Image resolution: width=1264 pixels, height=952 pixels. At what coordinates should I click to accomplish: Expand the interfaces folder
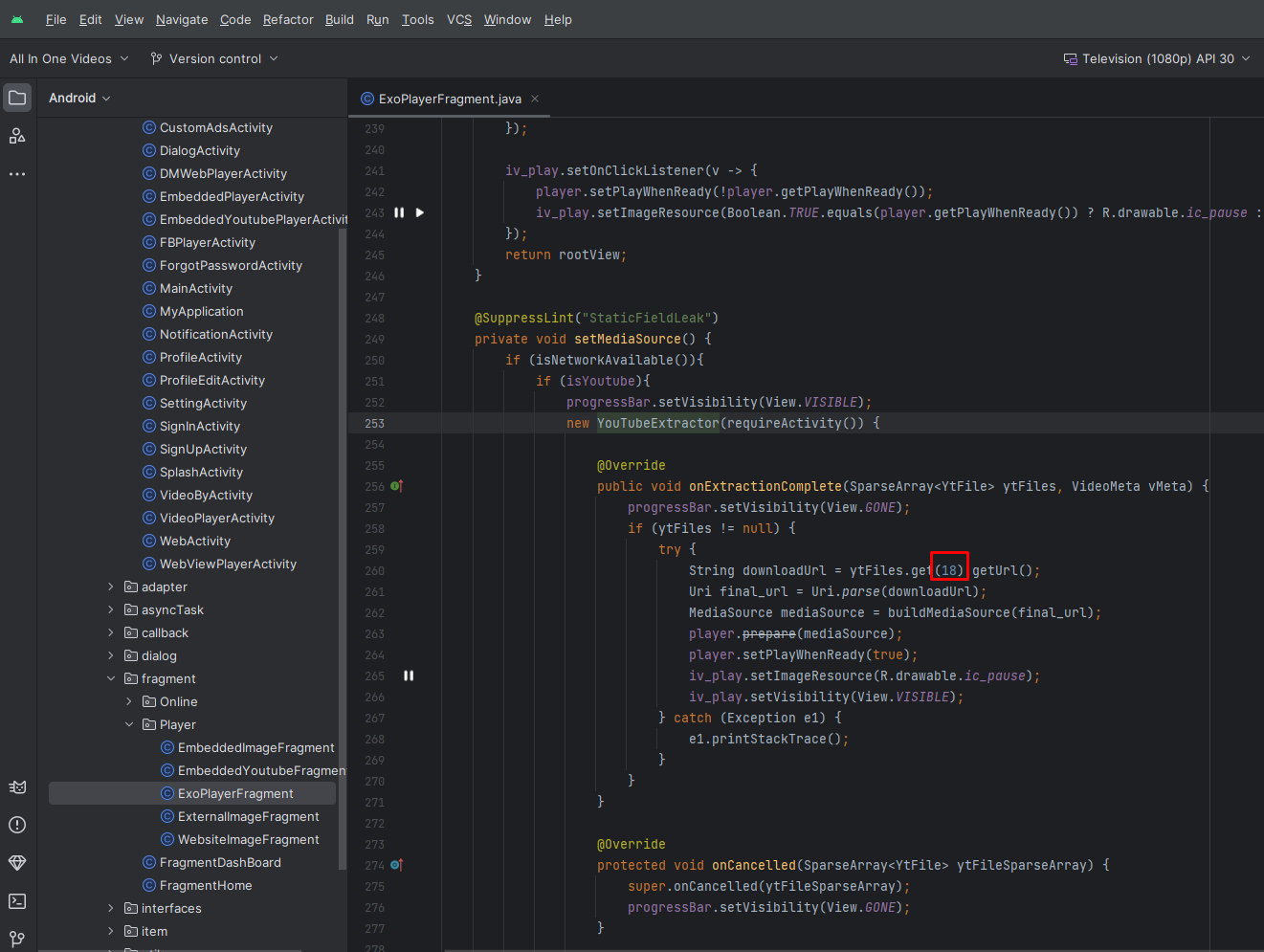point(111,908)
